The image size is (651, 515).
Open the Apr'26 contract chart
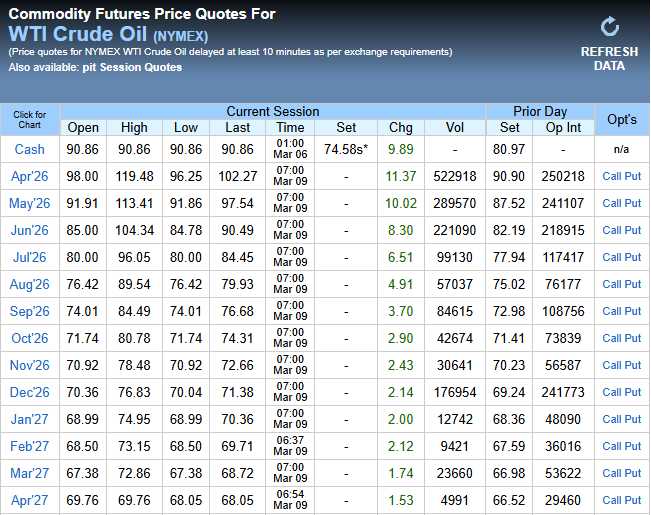coord(29,176)
